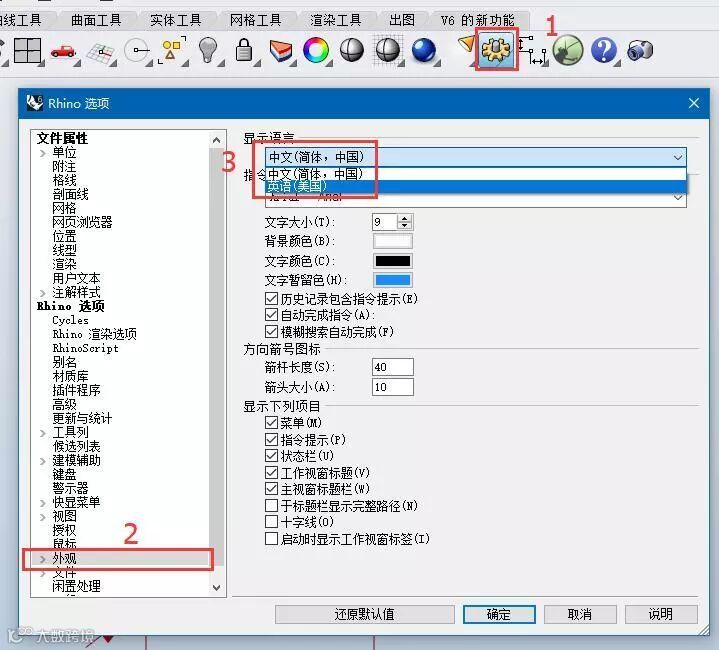Image resolution: width=719 pixels, height=650 pixels.
Task: Switch to the 网格工具 tab
Action: coord(255,20)
